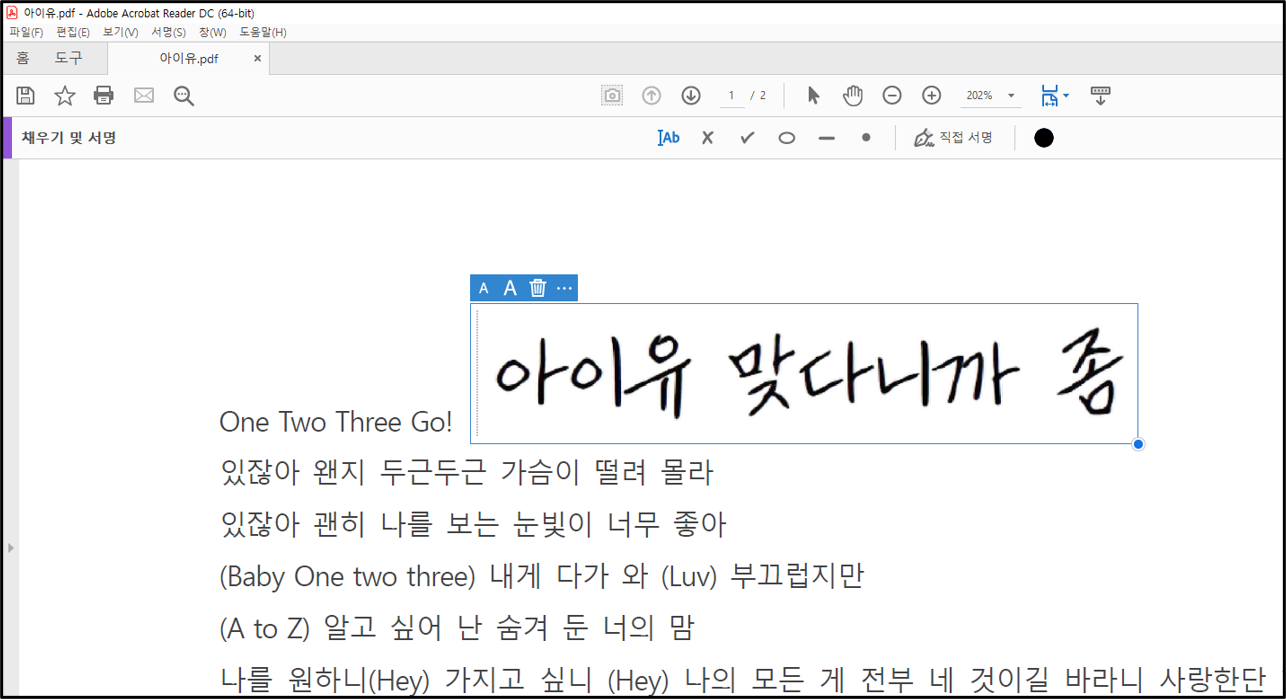Select the line dash tool
The width and height of the screenshot is (1286, 699).
[826, 138]
